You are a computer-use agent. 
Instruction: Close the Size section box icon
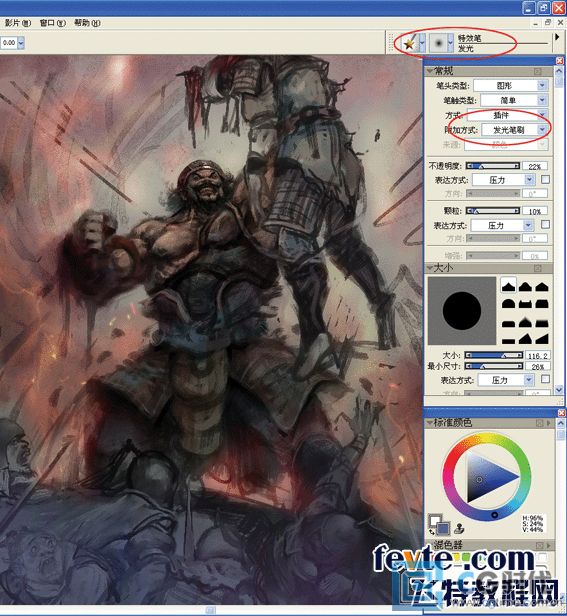click(x=537, y=268)
